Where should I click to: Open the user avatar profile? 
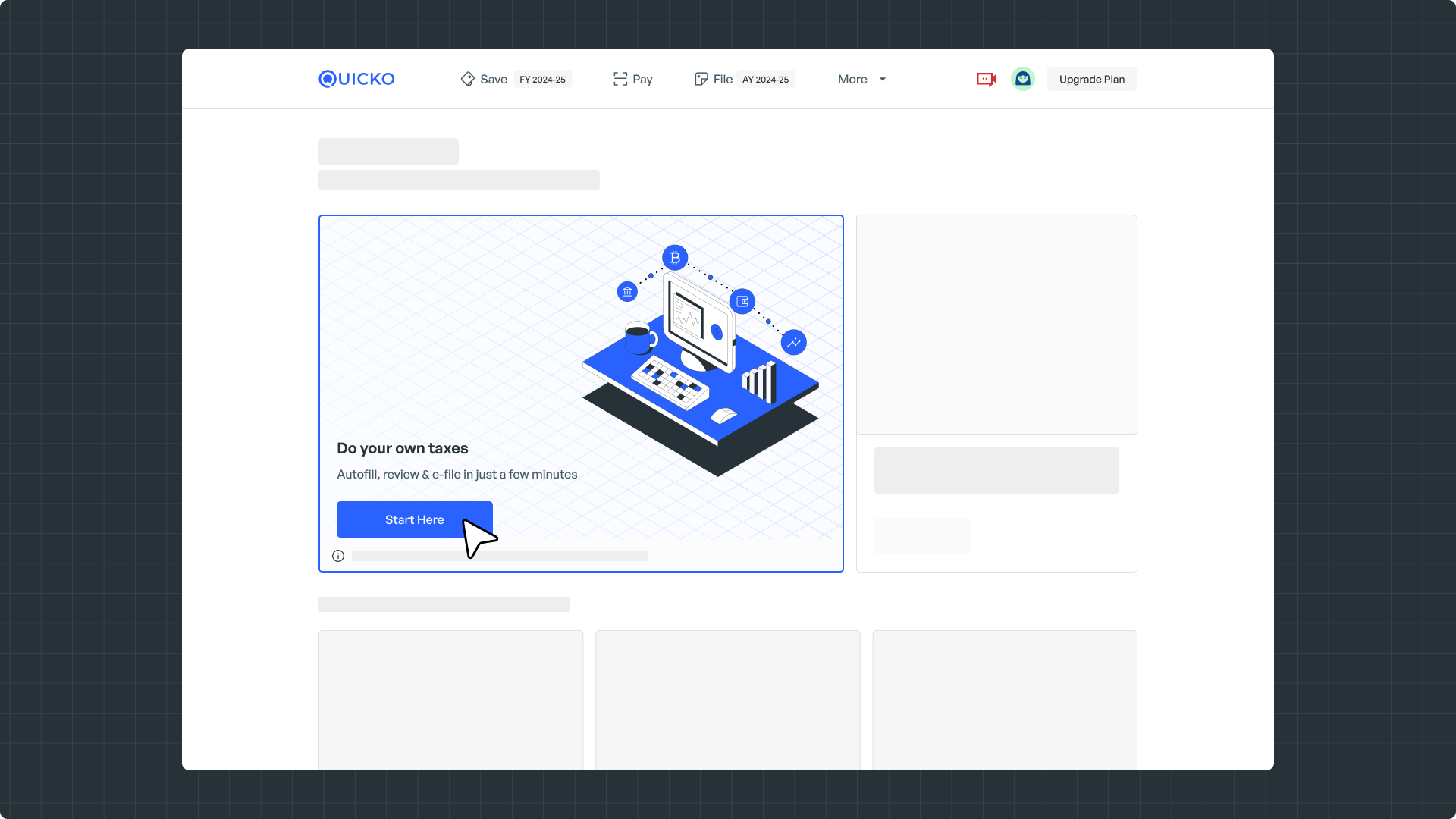pyautogui.click(x=1022, y=79)
